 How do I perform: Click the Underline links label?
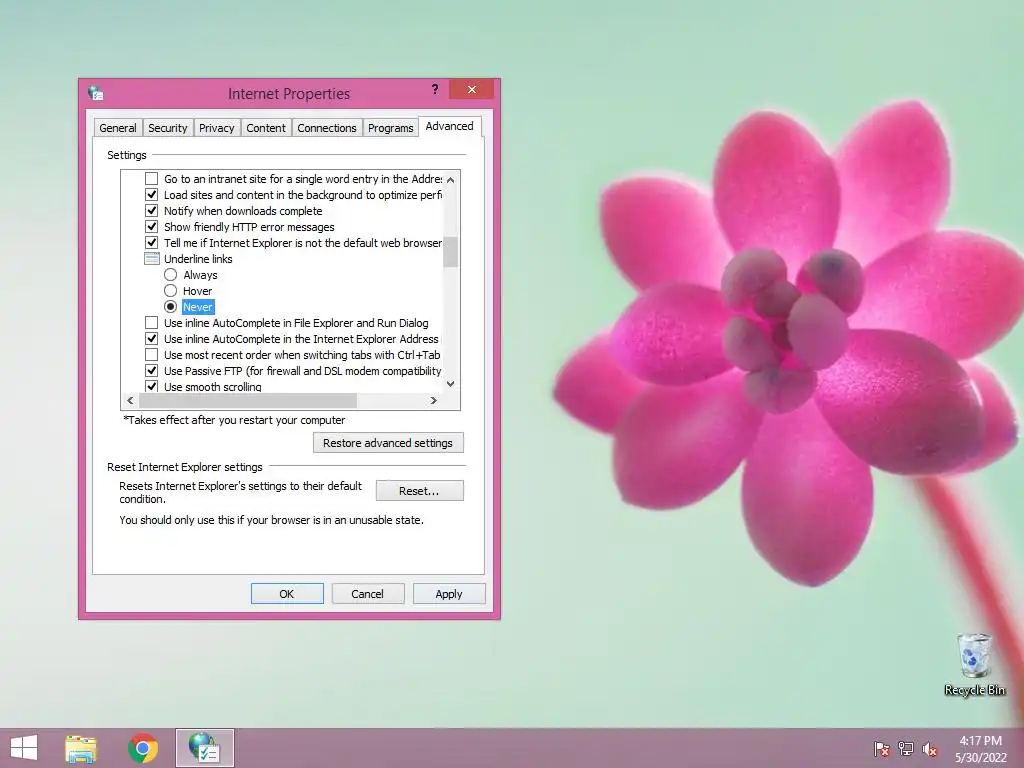(x=198, y=259)
